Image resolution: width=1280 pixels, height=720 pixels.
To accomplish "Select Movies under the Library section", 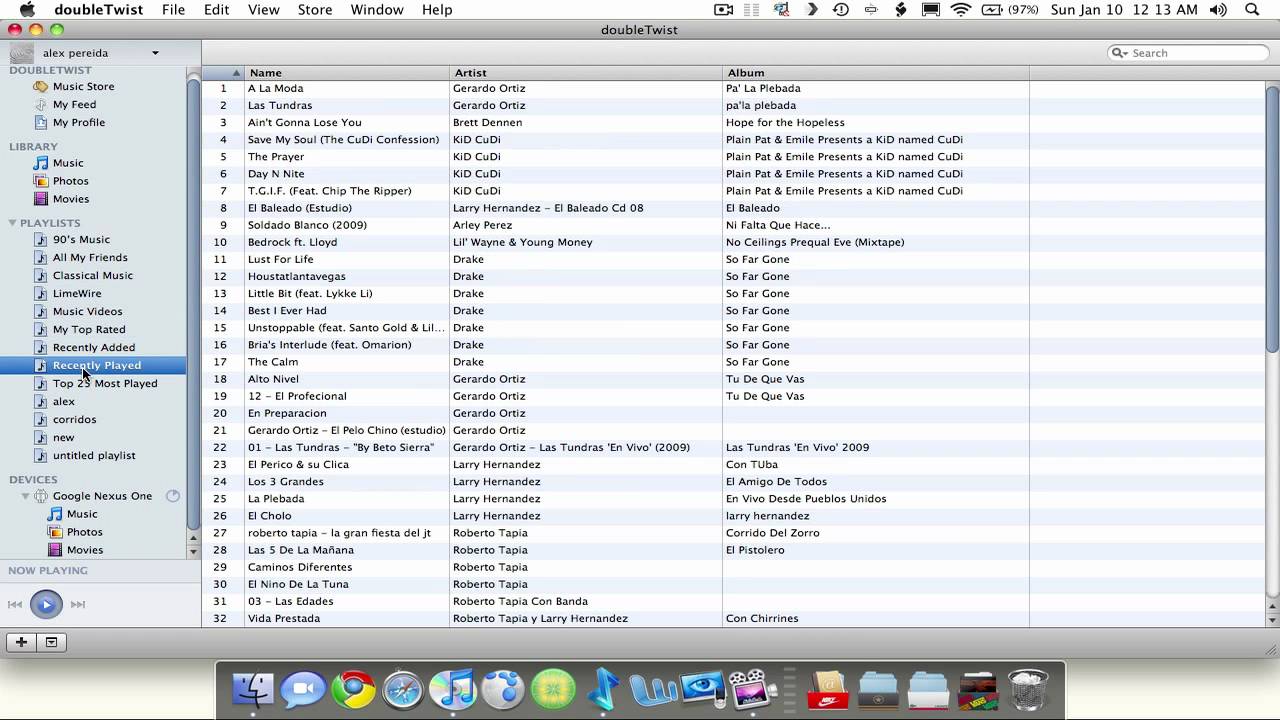I will click(x=71, y=199).
